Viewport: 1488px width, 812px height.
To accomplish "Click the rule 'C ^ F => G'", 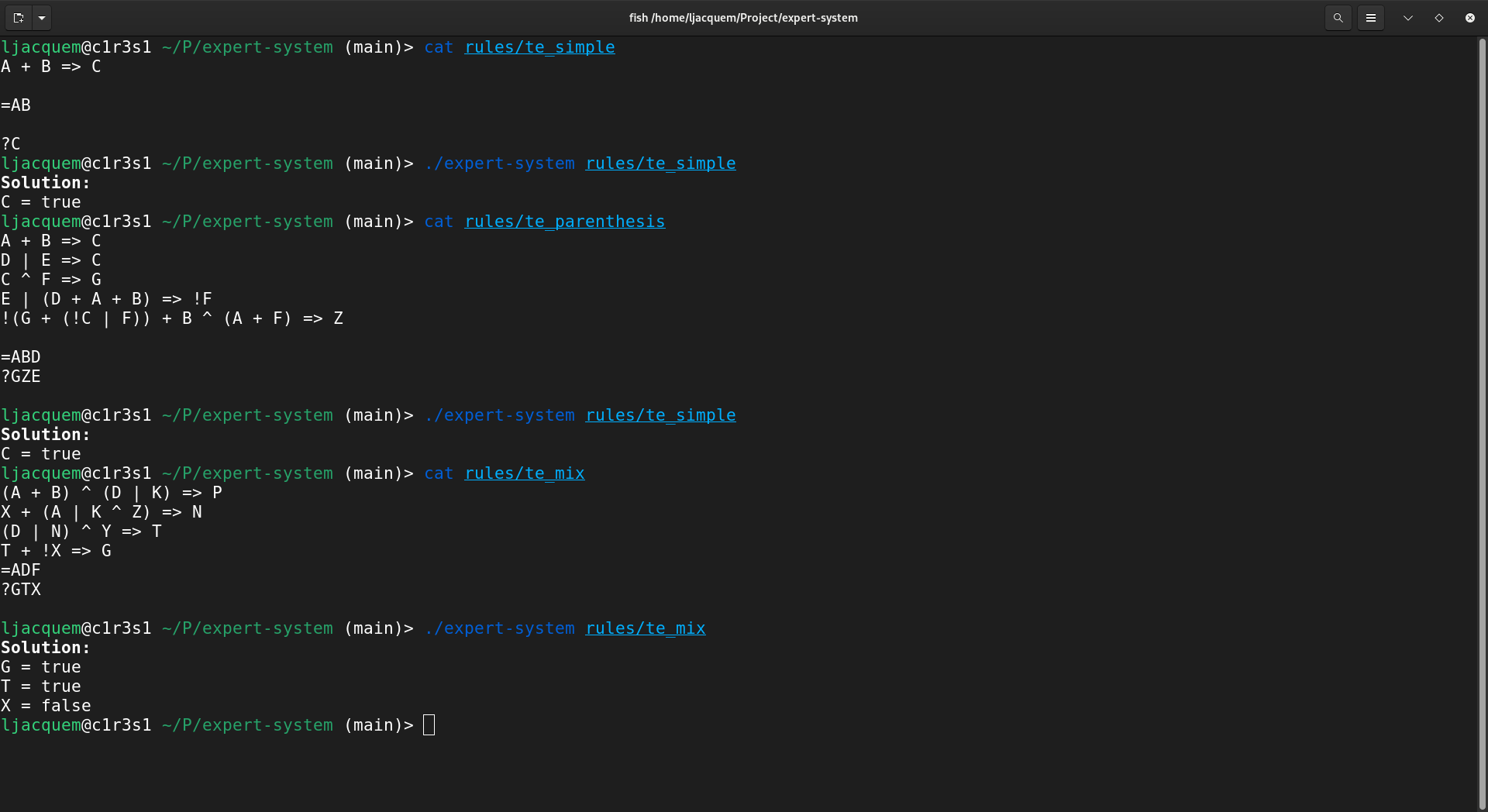I will (x=51, y=280).
